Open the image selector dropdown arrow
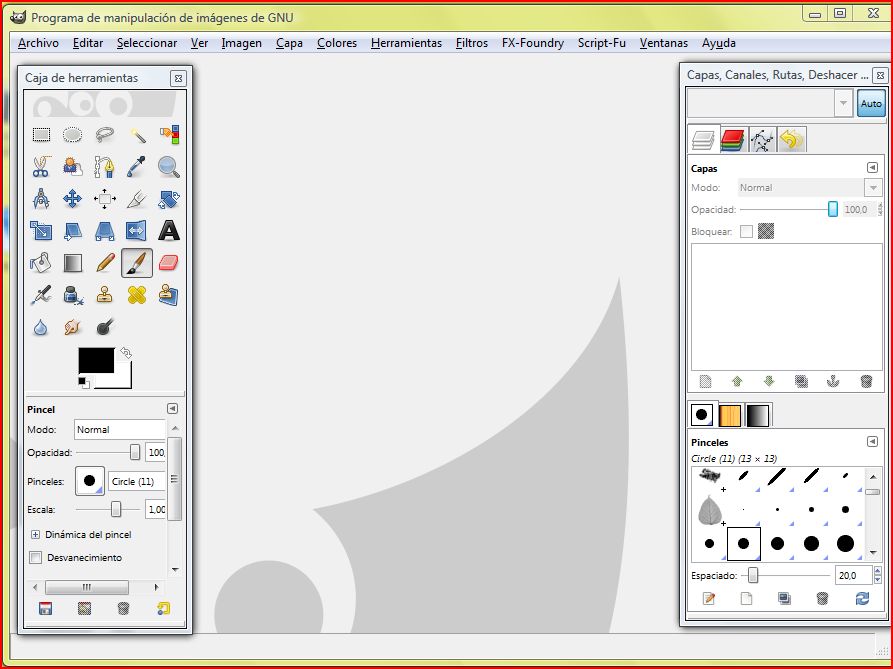This screenshot has width=893, height=669. click(843, 103)
